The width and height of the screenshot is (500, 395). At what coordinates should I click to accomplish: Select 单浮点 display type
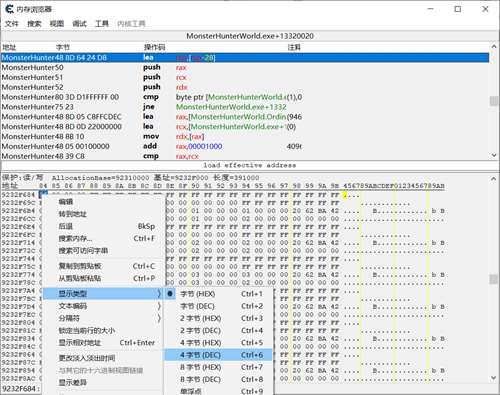(219, 391)
